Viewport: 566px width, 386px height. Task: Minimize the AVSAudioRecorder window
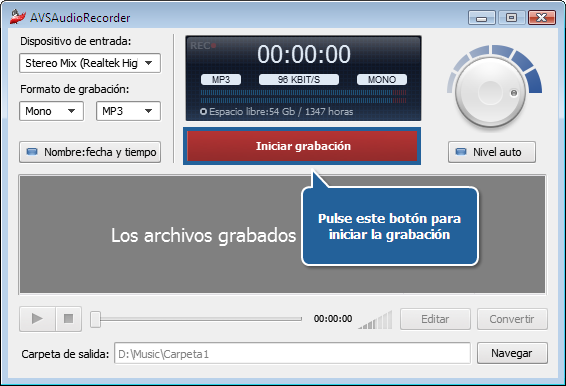coord(482,17)
